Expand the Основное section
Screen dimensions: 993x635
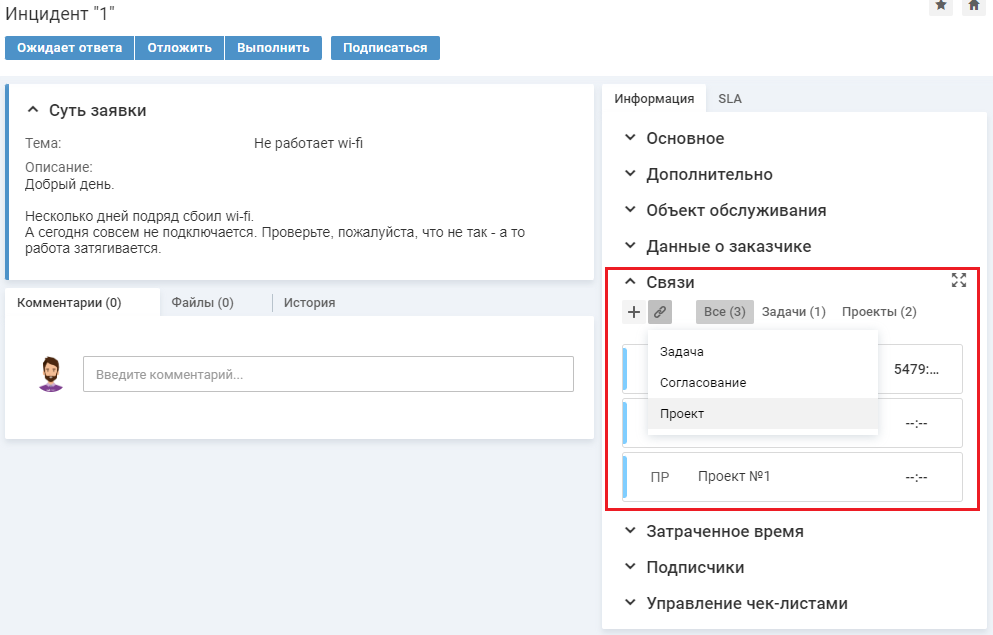coord(630,138)
